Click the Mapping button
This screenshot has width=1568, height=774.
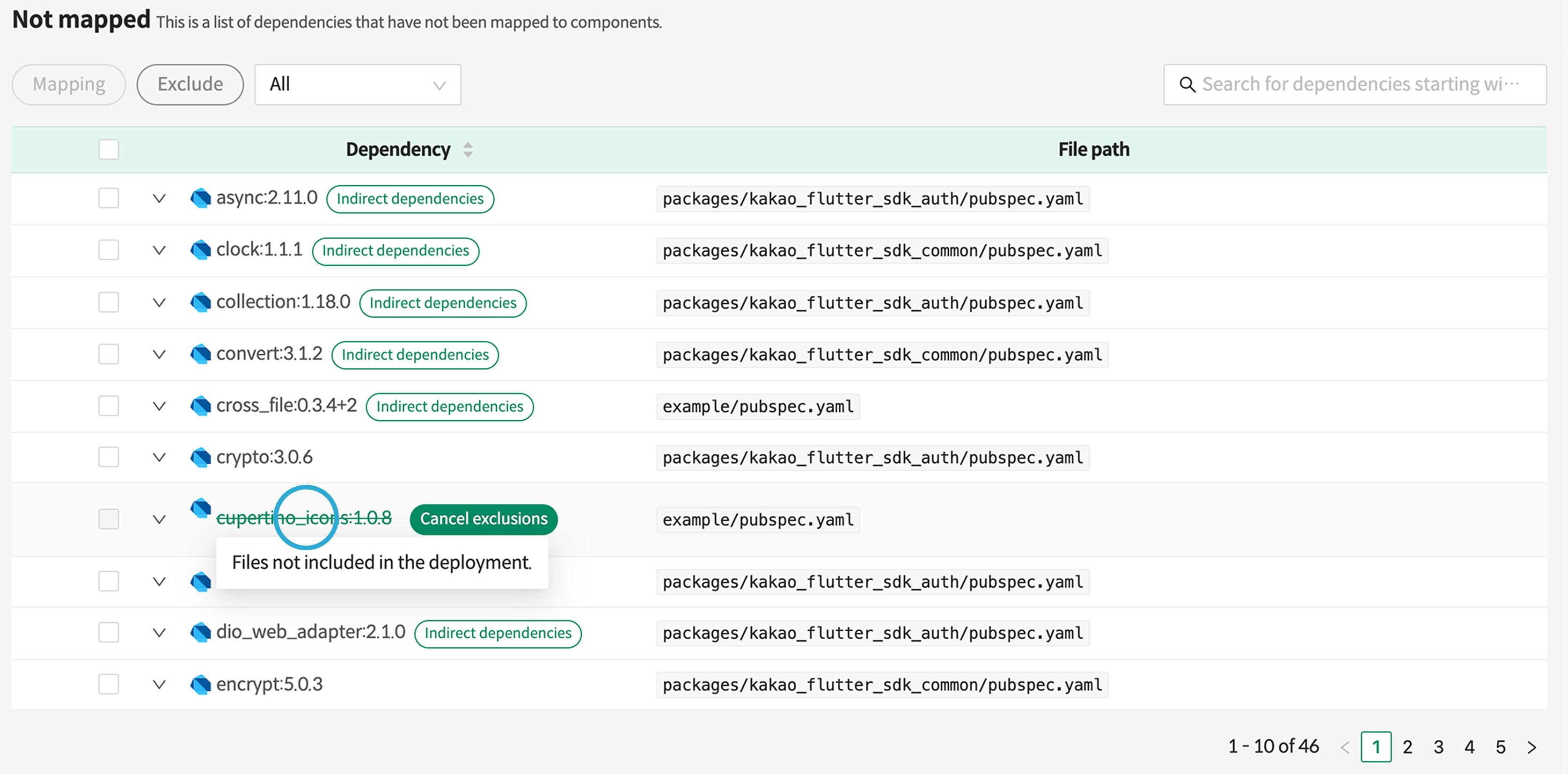point(69,85)
